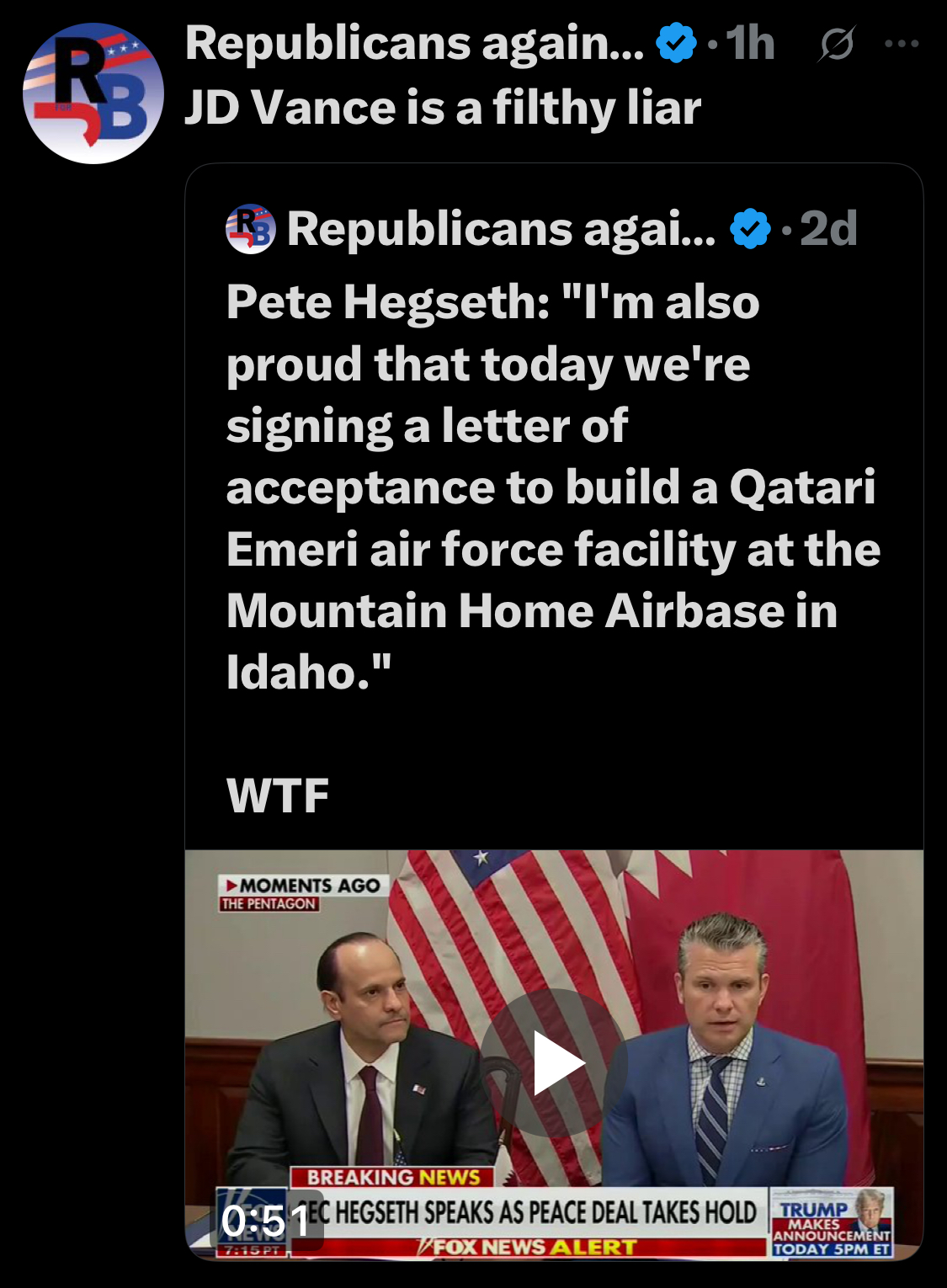Tap the 'Trump Makes Announcement' graphic
947x1288 pixels.
(831, 1222)
